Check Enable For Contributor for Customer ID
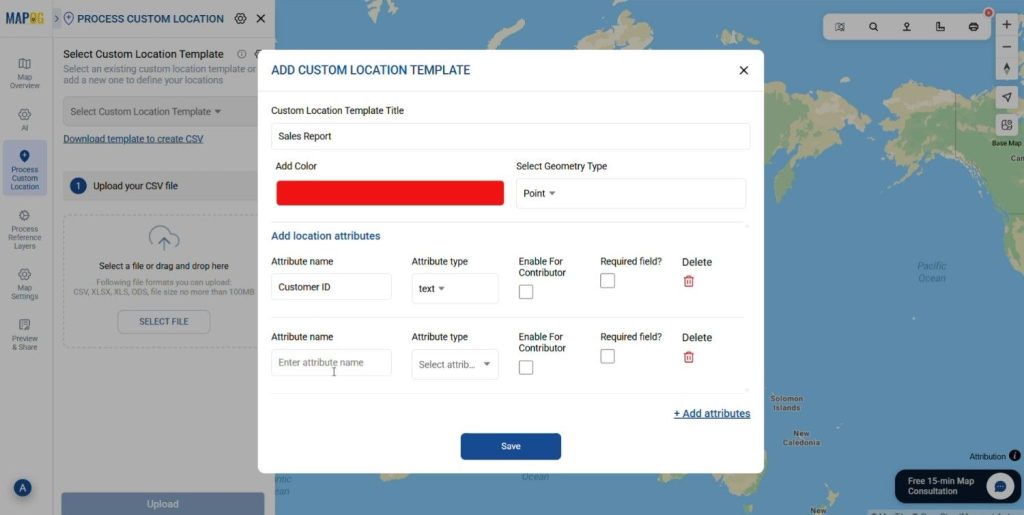1024x515 pixels. point(526,292)
